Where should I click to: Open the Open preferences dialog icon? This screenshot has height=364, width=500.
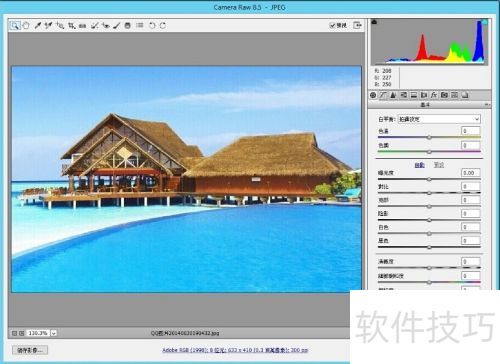140,25
